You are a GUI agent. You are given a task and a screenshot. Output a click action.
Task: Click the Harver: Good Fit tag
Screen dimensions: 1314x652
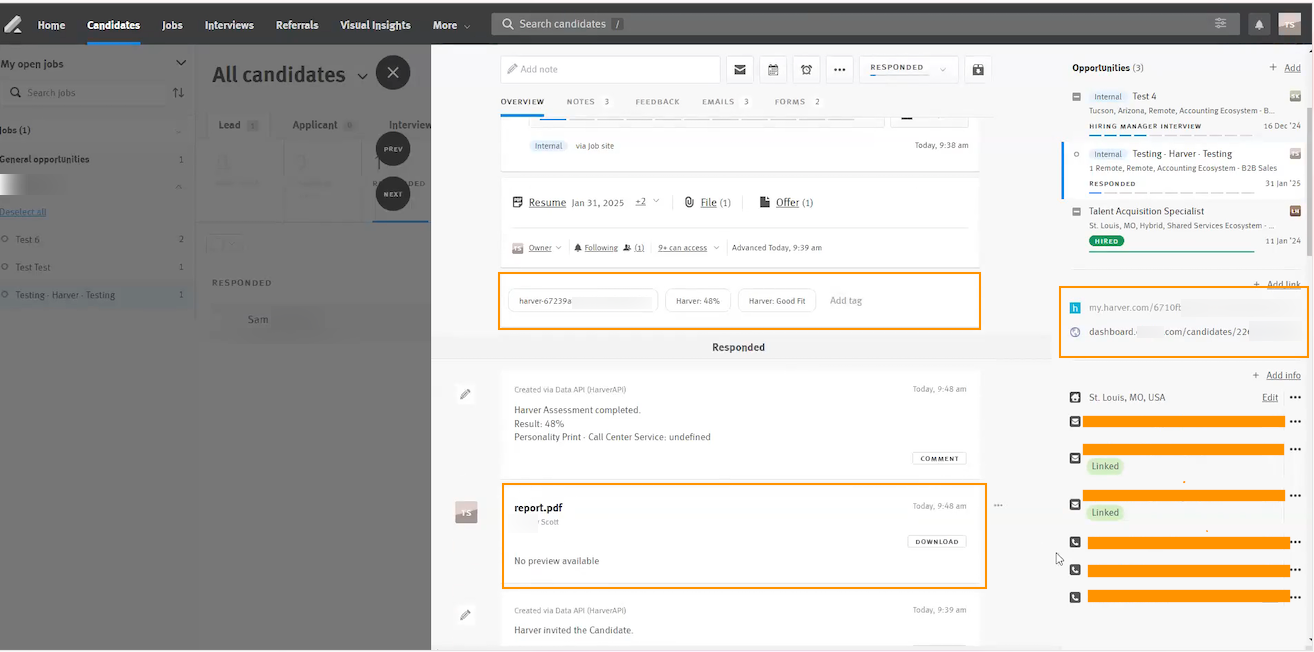coord(777,300)
